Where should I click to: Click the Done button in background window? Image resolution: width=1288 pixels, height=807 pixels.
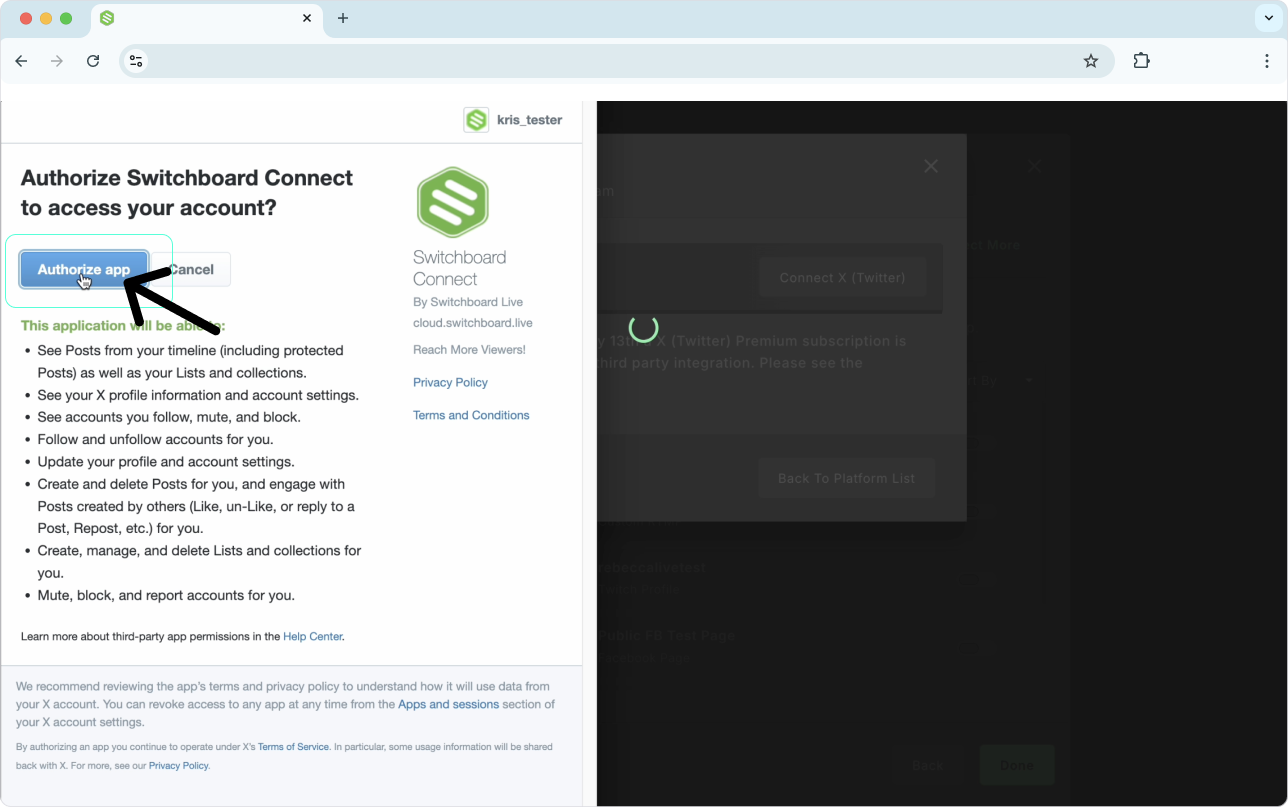[1017, 765]
